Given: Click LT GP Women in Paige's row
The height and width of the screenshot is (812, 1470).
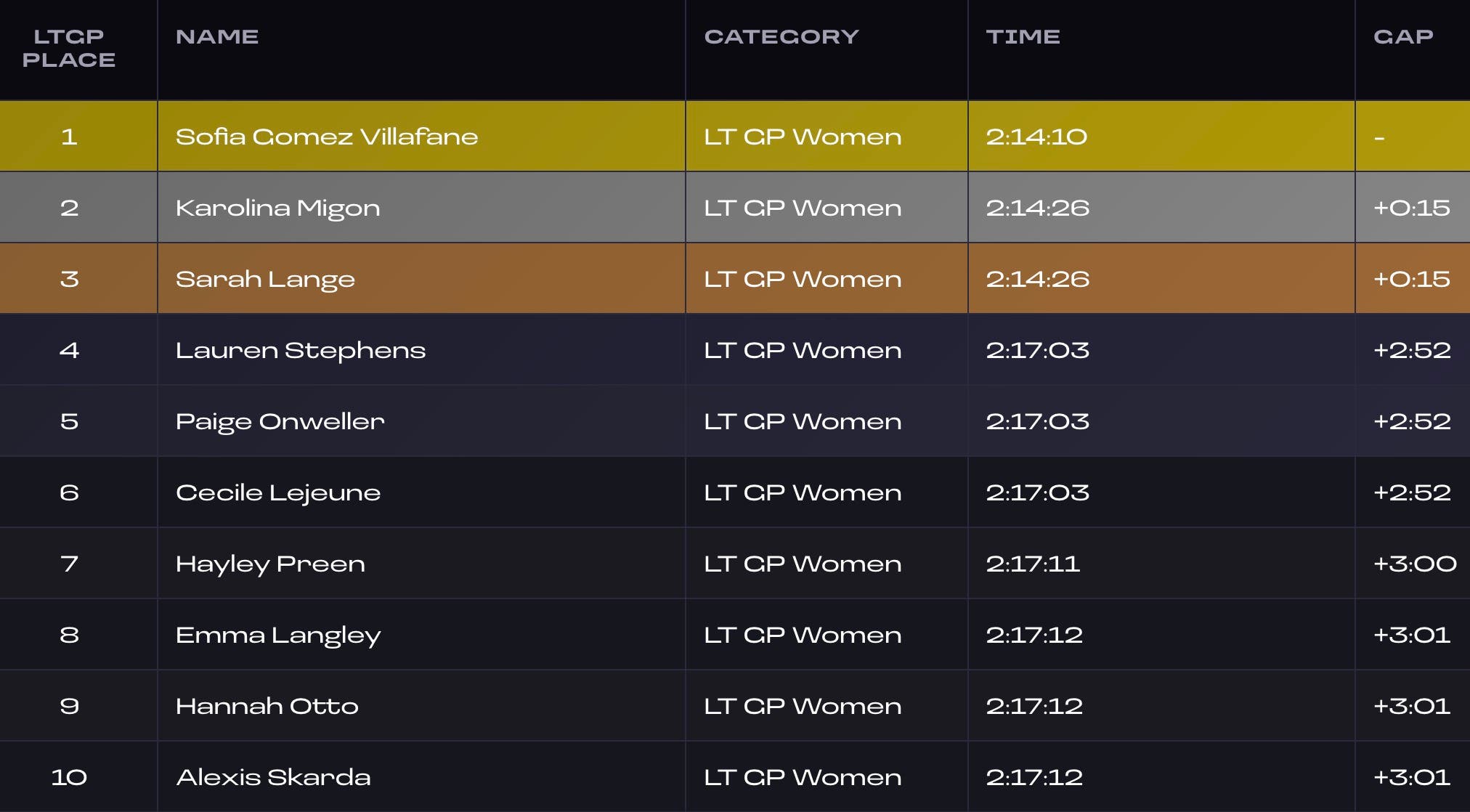Looking at the screenshot, I should [x=803, y=421].
